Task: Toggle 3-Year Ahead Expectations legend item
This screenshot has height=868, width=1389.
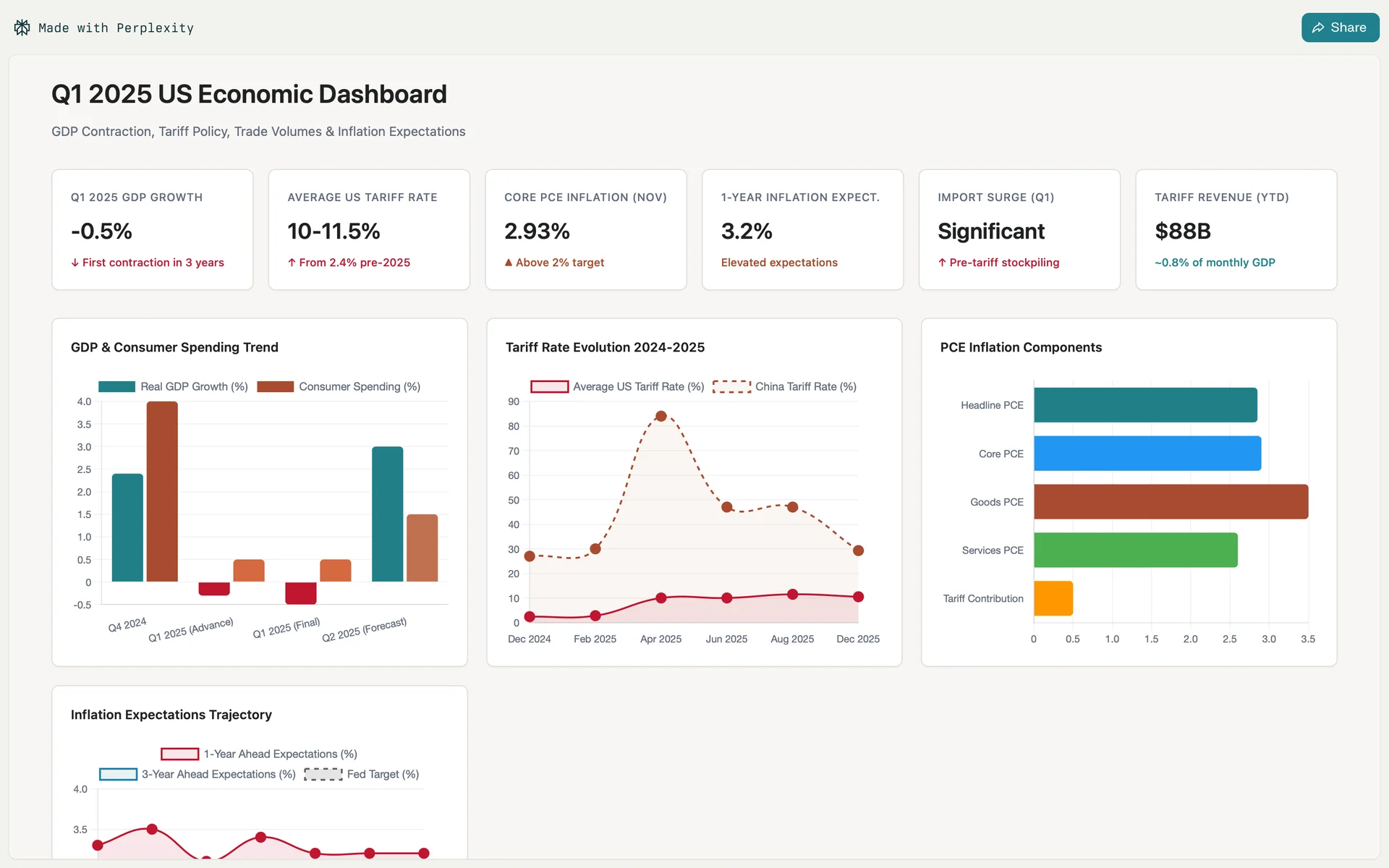Action: click(118, 775)
